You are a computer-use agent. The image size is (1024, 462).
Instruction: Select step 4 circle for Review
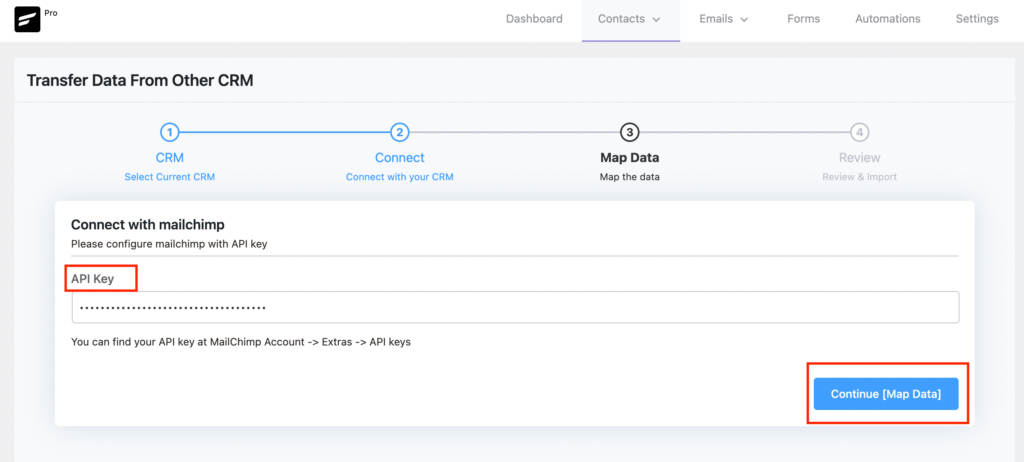coord(859,133)
